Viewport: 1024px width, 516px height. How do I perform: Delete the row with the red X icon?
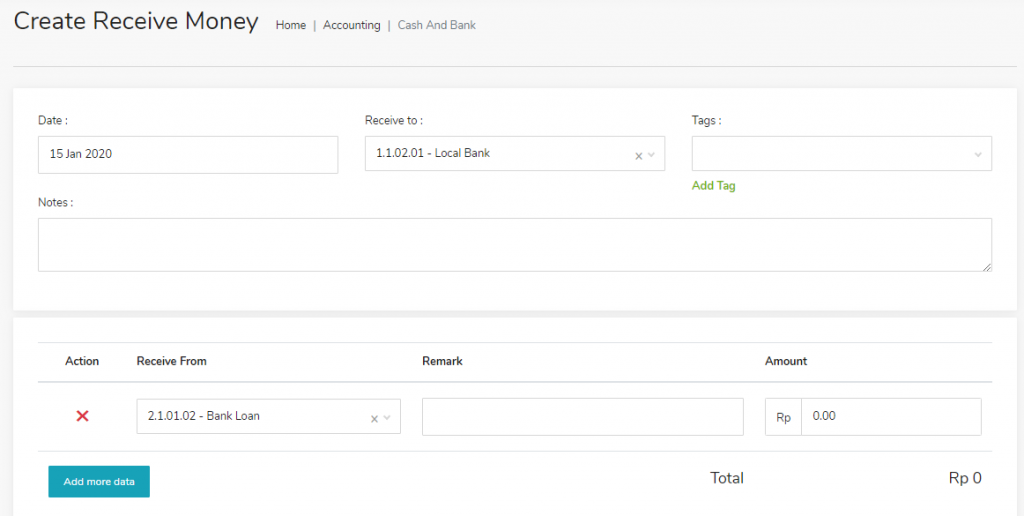pyautogui.click(x=83, y=416)
